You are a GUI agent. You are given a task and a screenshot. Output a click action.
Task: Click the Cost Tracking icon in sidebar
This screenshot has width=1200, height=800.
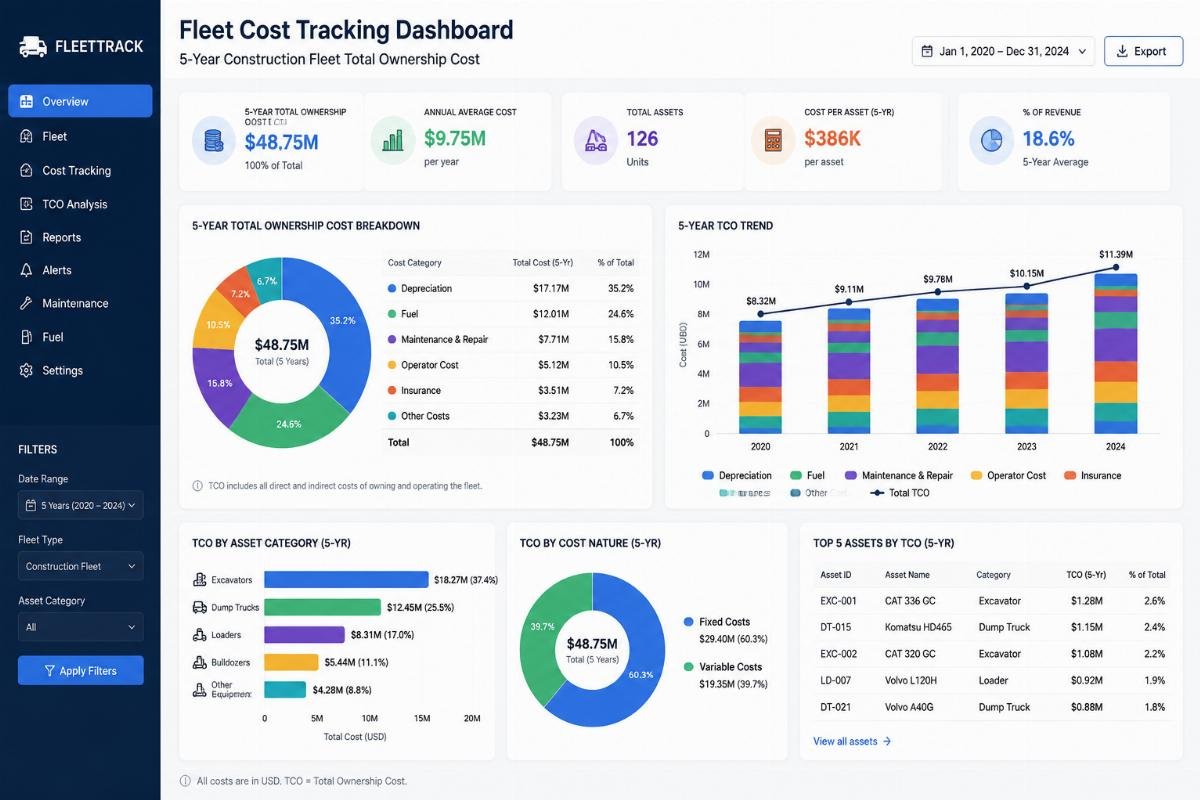click(x=27, y=170)
